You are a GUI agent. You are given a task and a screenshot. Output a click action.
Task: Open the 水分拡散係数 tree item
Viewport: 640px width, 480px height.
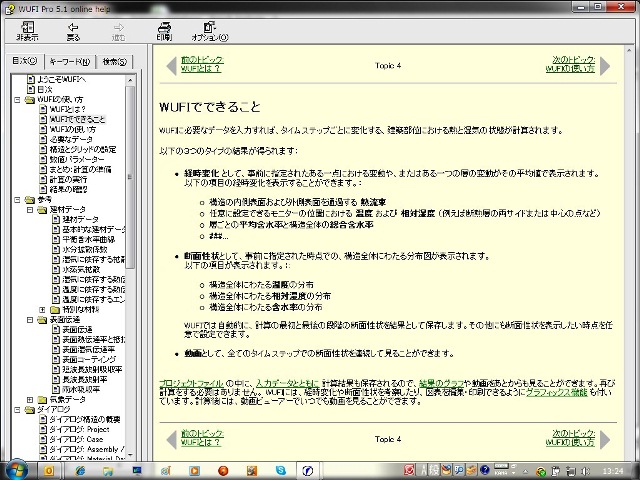click(x=84, y=249)
